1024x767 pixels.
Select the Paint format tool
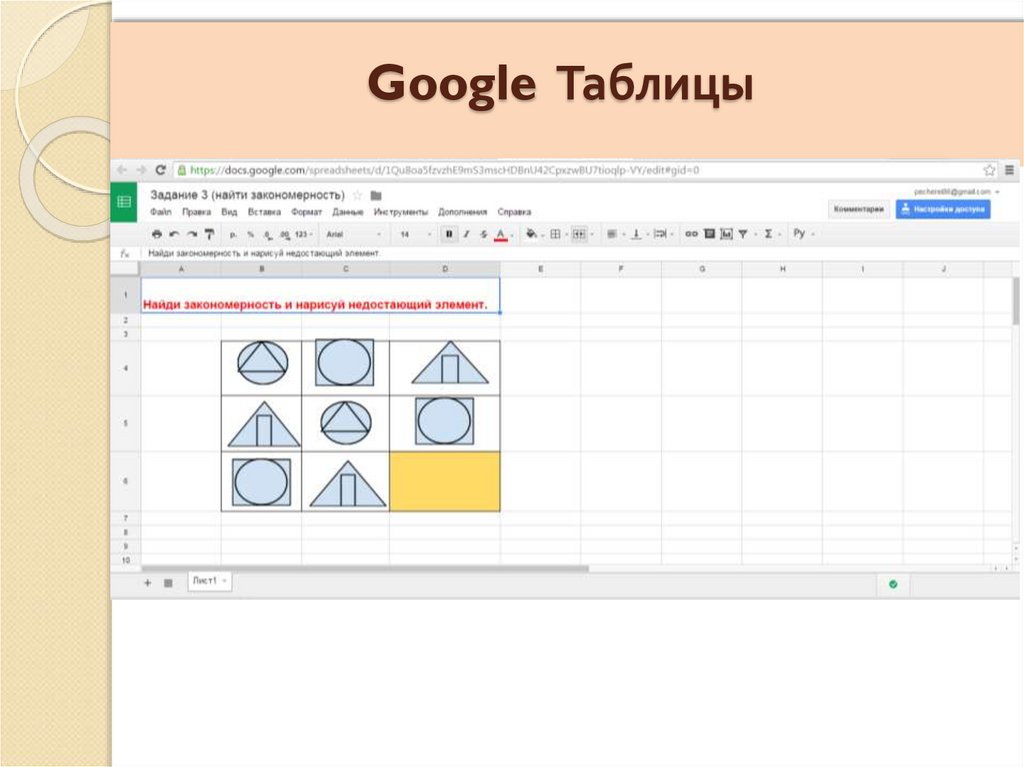[x=209, y=234]
